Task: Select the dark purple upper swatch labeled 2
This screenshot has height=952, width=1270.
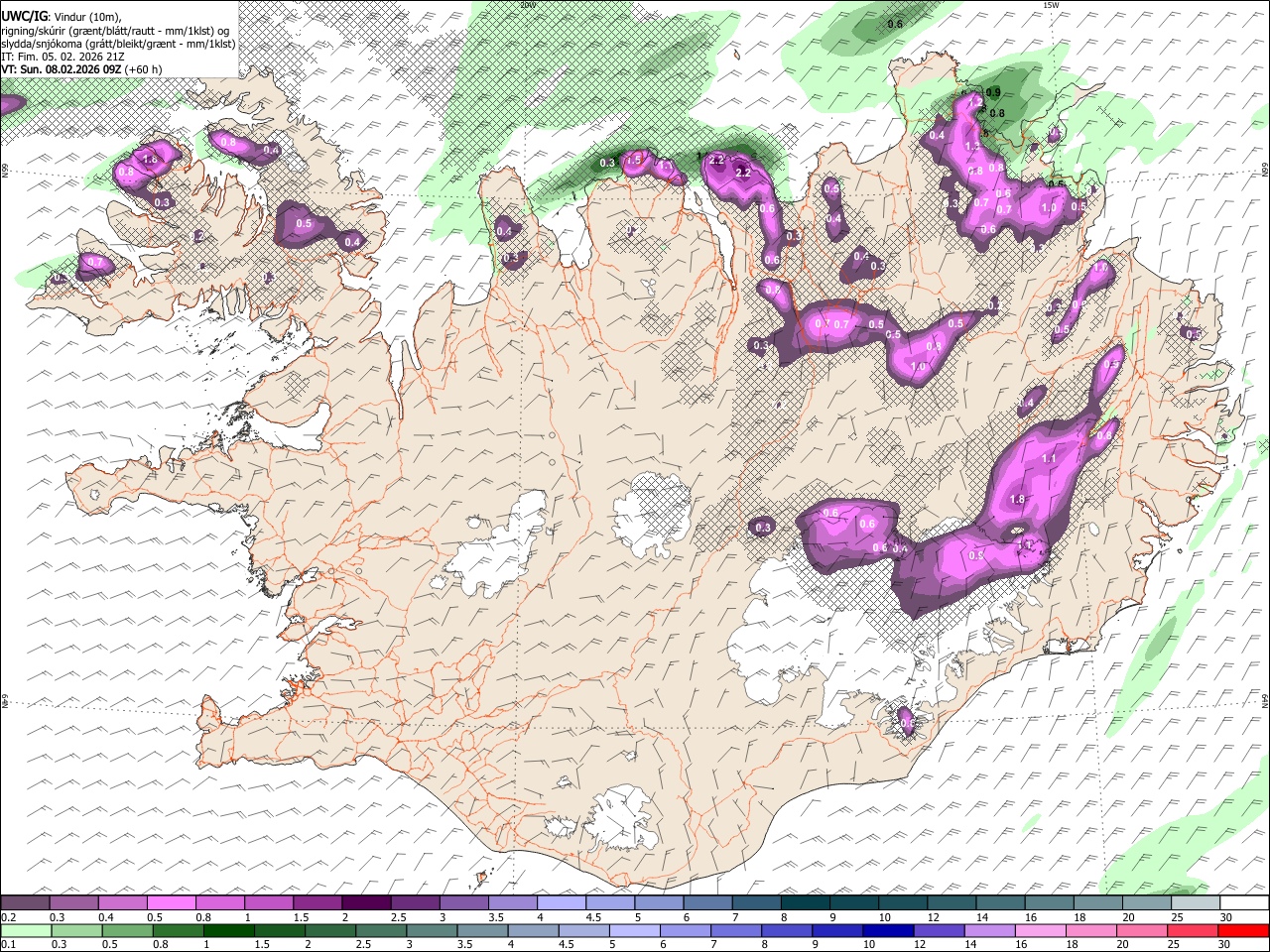Action: (x=366, y=903)
